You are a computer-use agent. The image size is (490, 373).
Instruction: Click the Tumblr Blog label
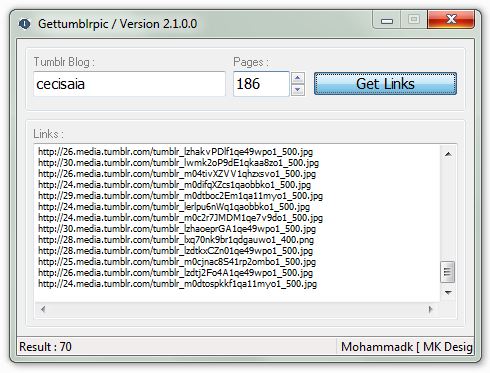64,62
